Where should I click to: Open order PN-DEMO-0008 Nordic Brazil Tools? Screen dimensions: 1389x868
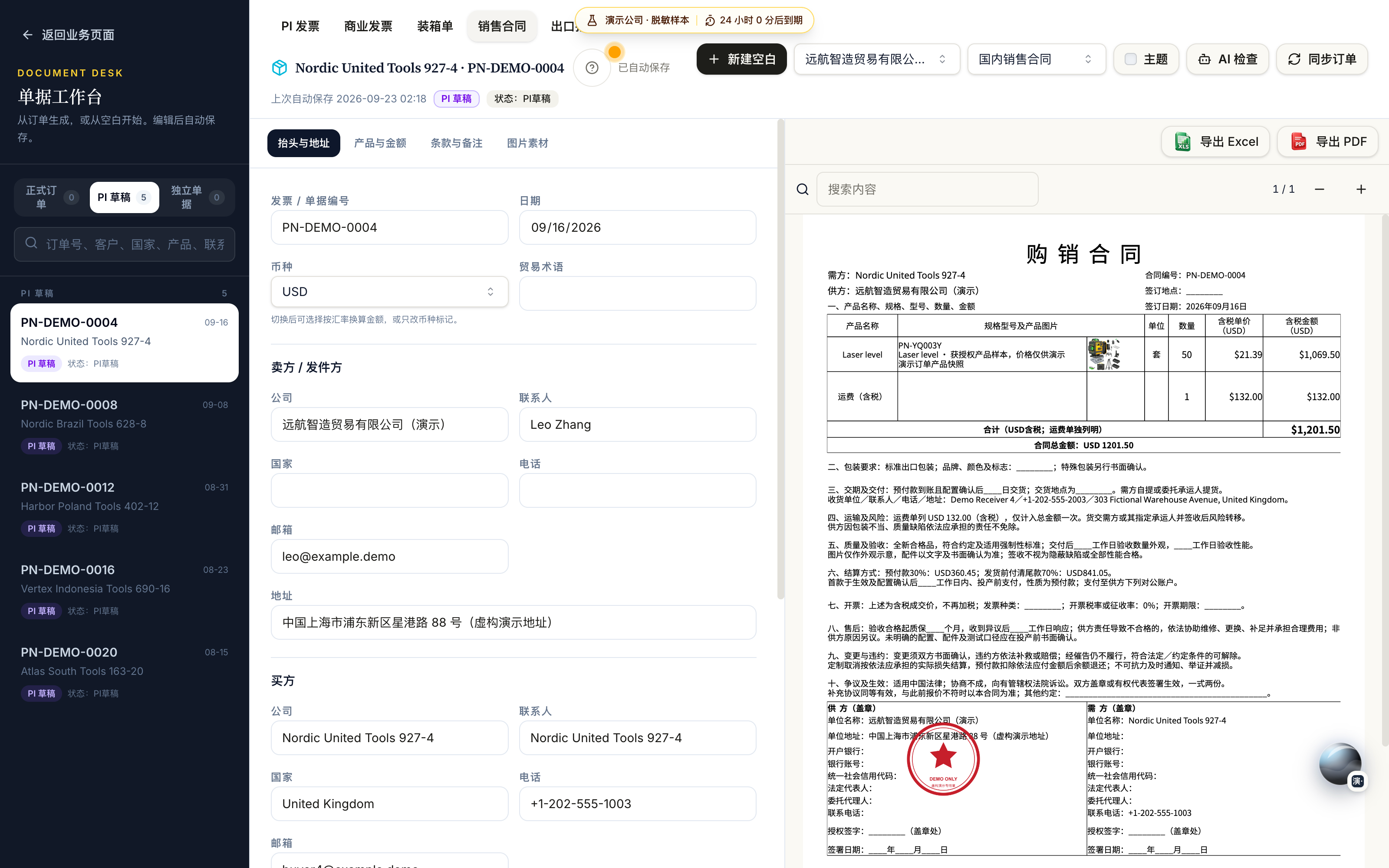coord(125,425)
